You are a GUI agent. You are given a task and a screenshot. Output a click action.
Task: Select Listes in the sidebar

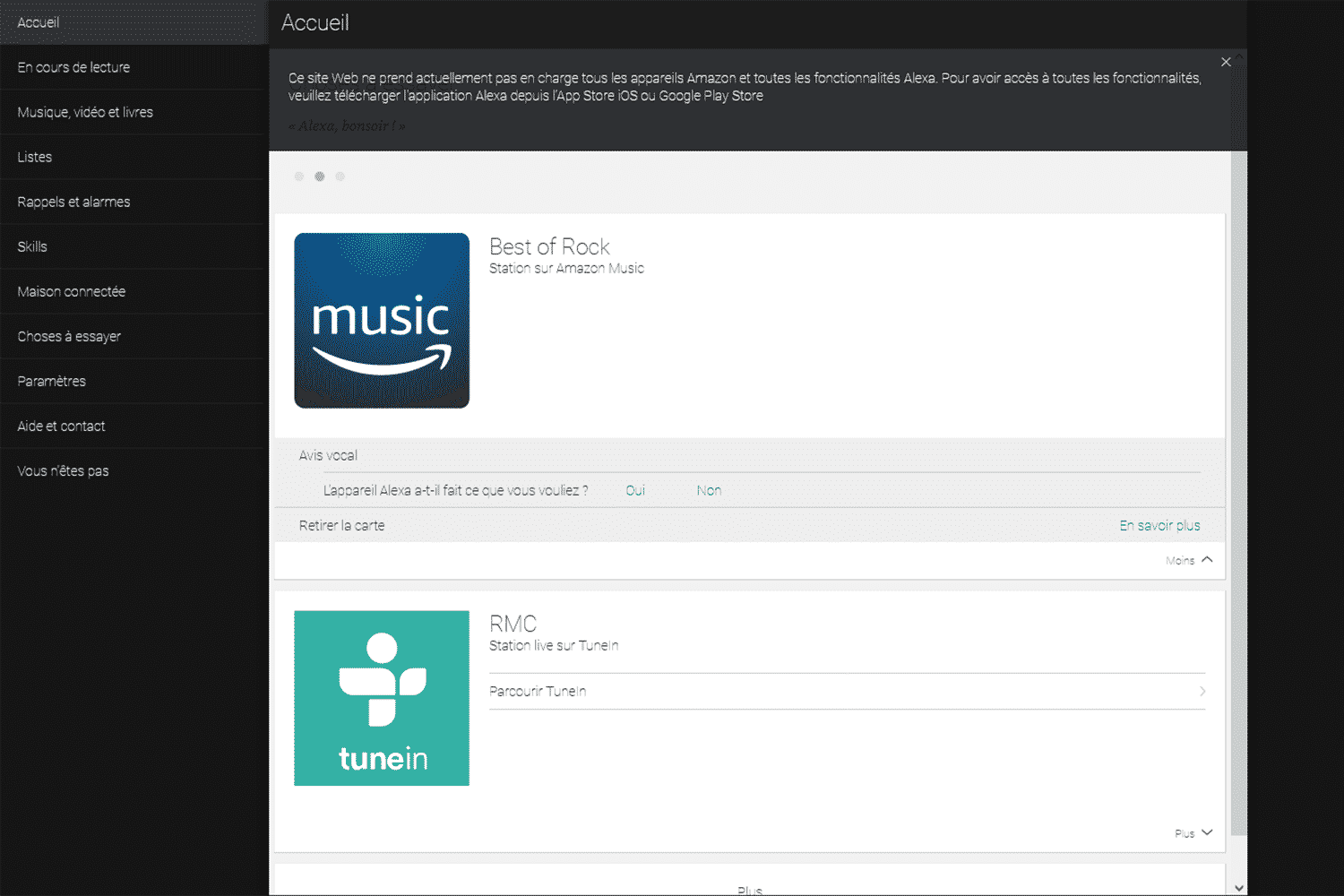point(134,157)
